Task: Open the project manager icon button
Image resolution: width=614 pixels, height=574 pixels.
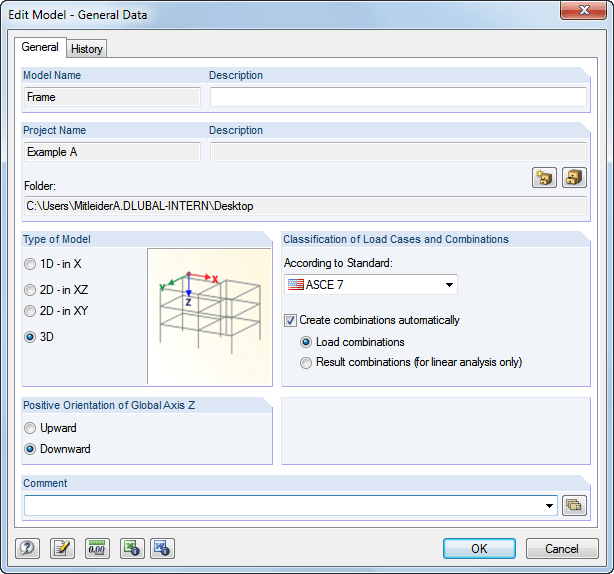Action: pos(574,178)
